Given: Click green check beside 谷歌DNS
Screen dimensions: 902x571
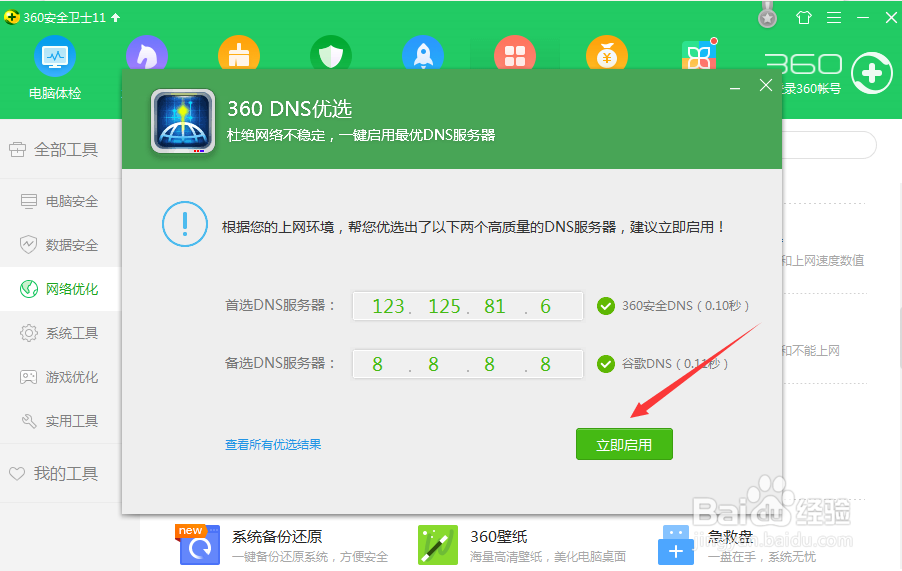Looking at the screenshot, I should (x=605, y=364).
